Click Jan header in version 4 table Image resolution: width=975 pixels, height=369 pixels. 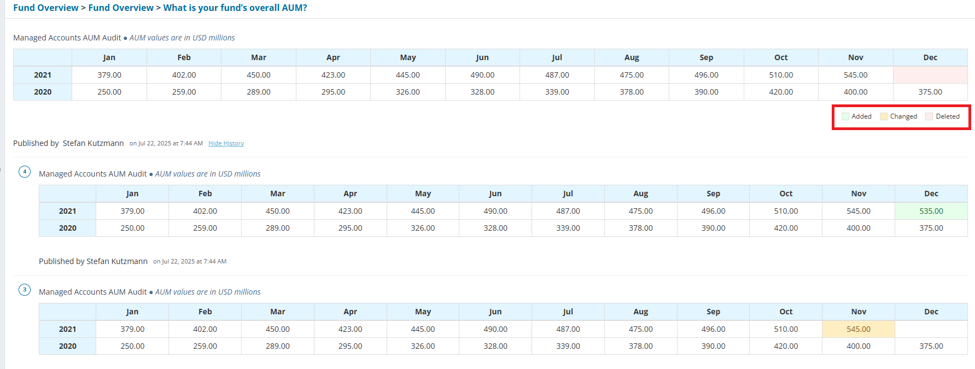coord(132,194)
